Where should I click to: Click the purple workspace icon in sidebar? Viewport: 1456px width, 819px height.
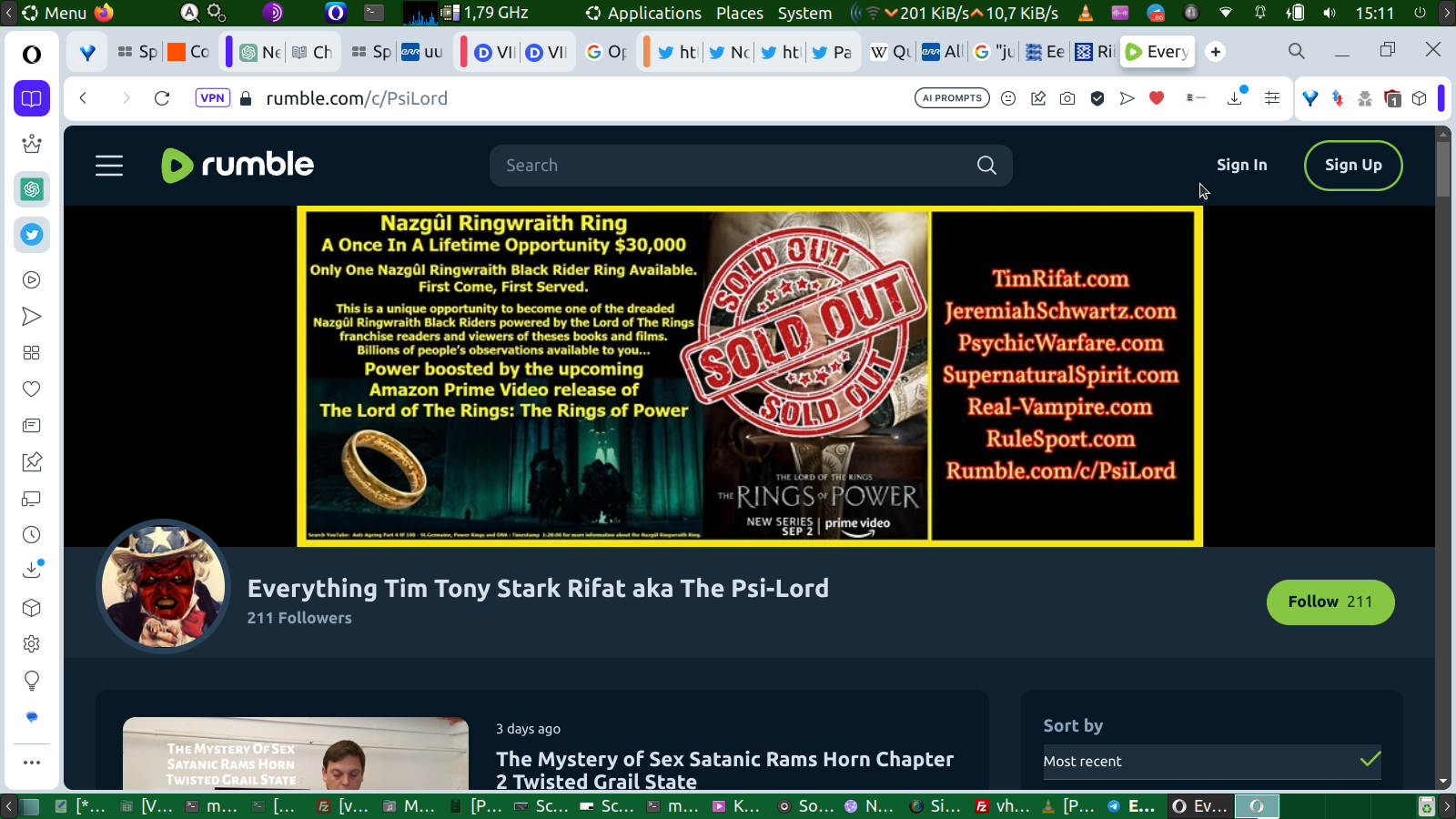pyautogui.click(x=32, y=98)
